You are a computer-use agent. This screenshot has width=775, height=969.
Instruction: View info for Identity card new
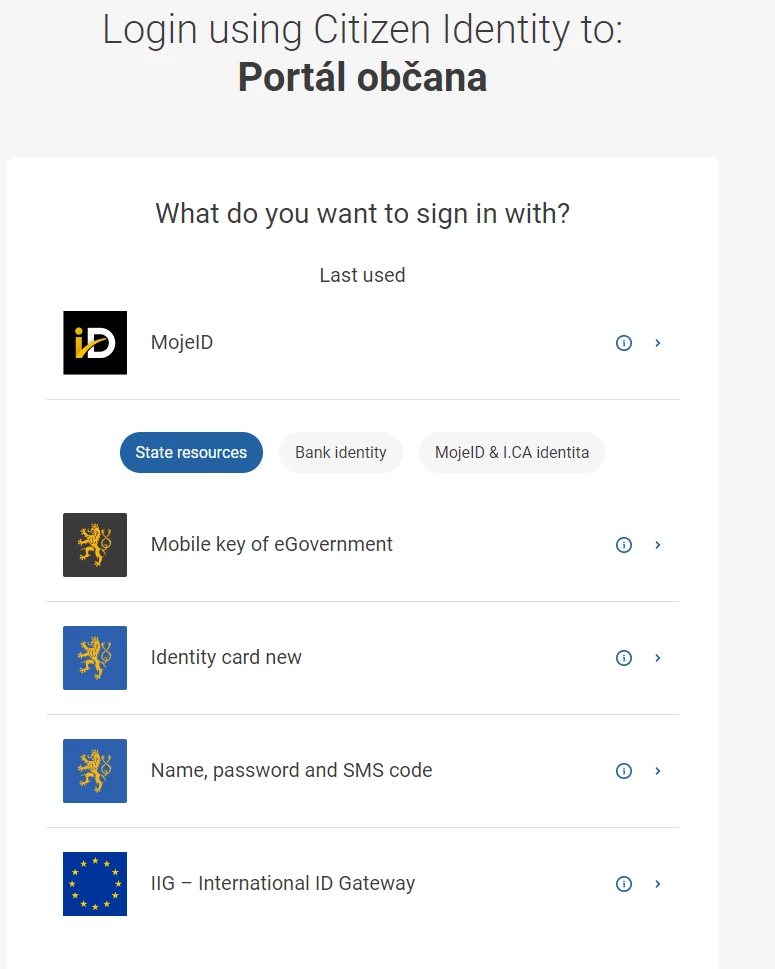pos(624,658)
